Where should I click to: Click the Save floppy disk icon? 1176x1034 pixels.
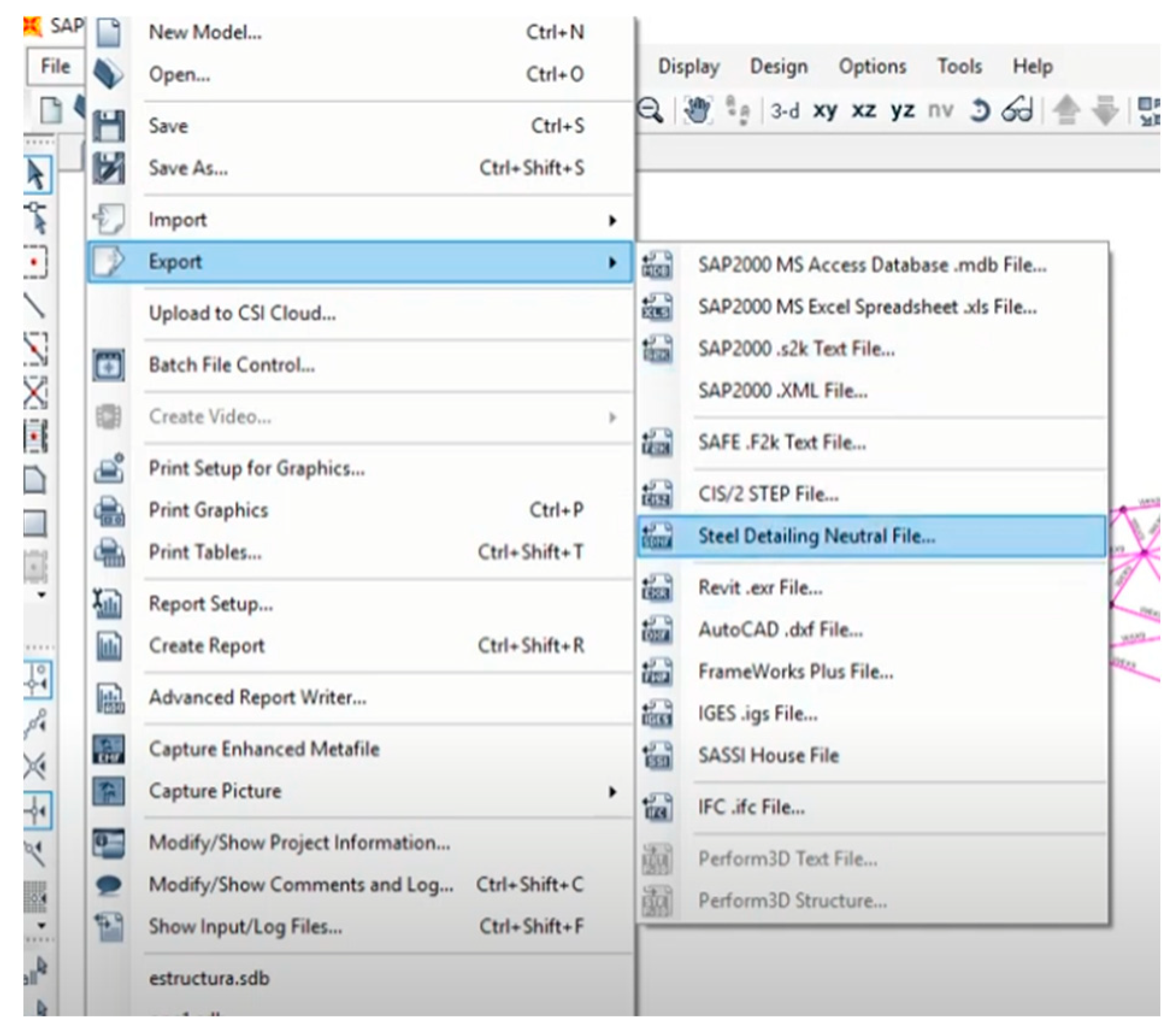click(x=109, y=126)
